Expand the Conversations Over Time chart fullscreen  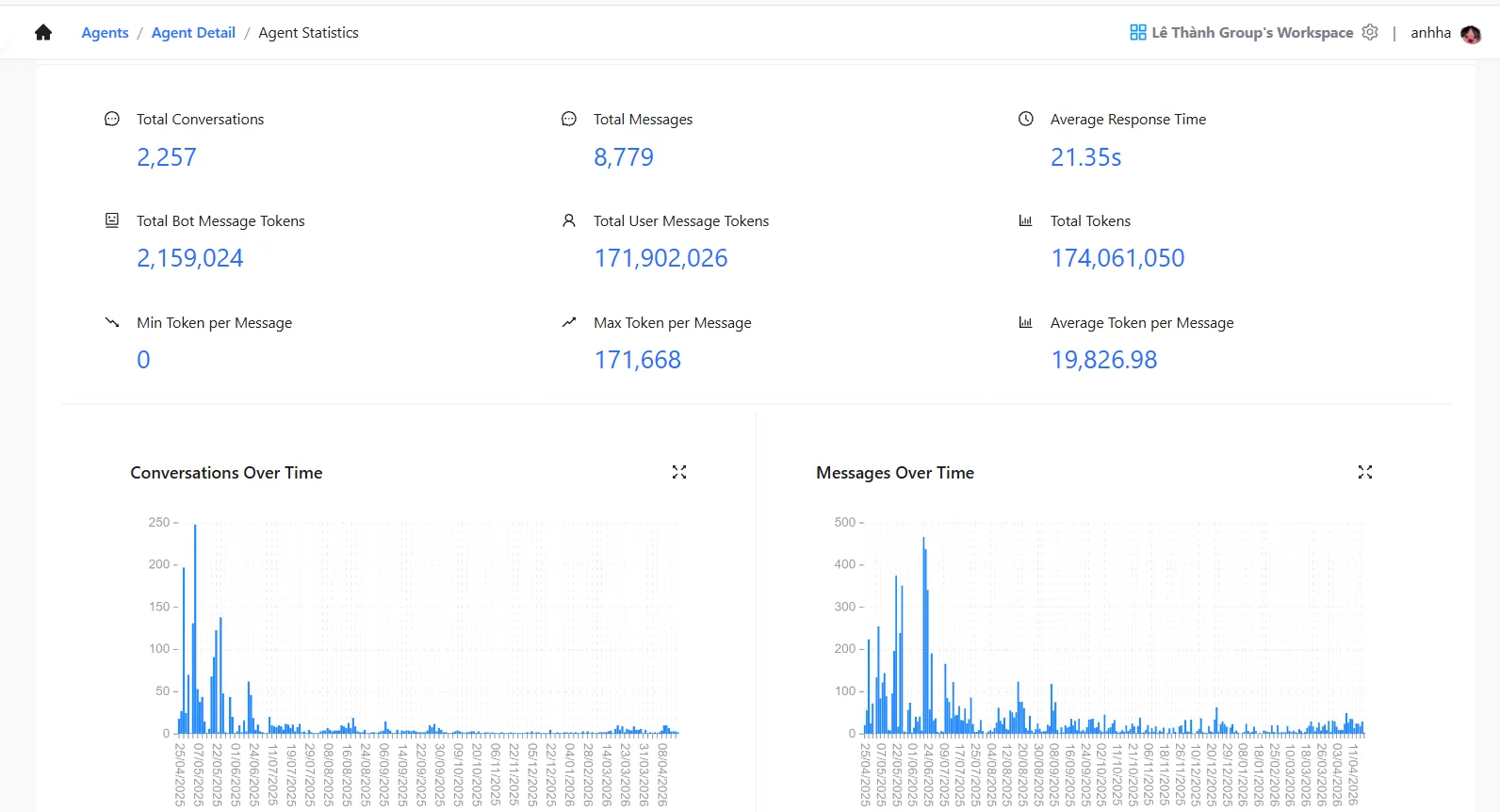click(679, 472)
